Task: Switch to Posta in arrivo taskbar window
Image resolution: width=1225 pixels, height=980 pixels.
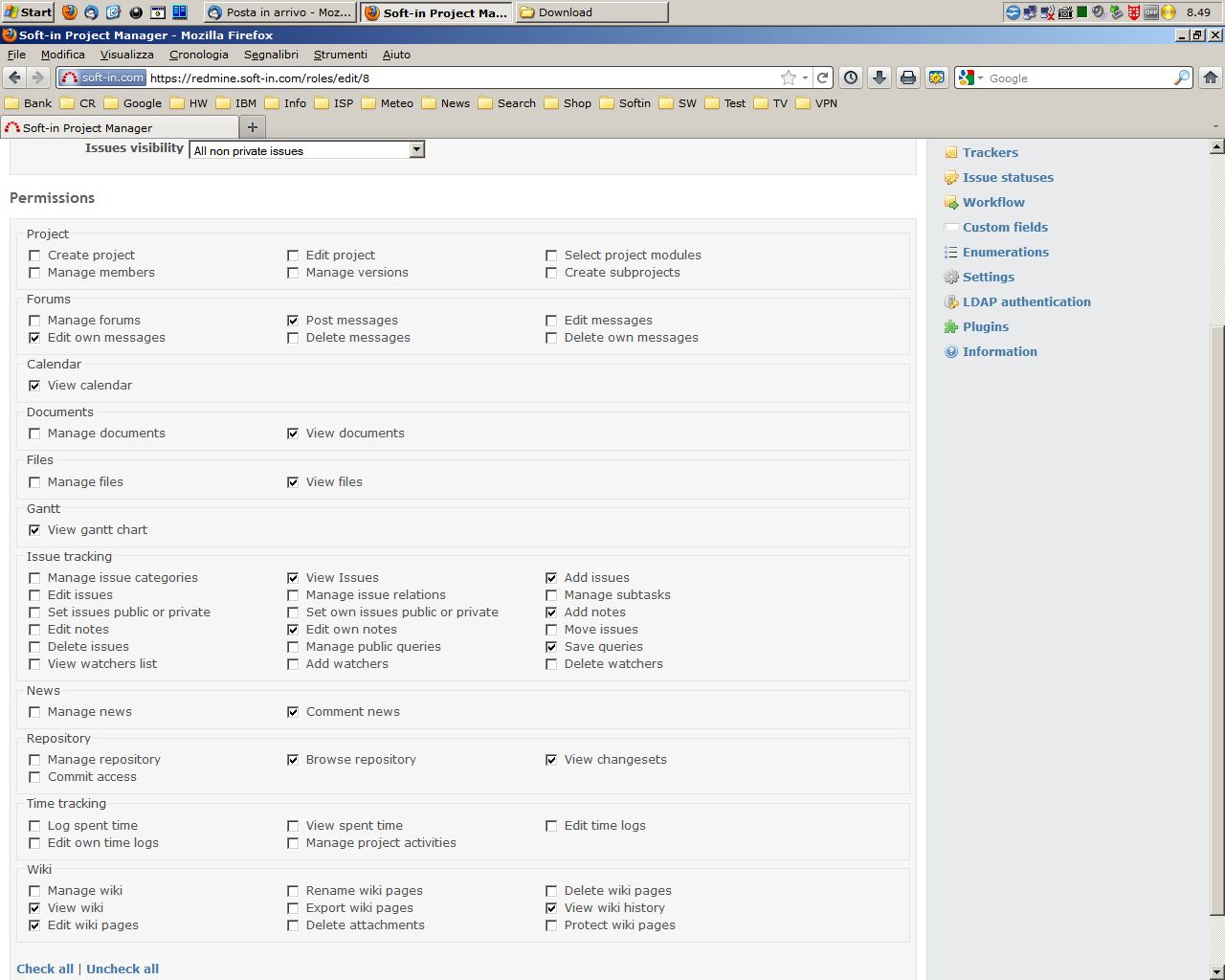Action: (x=279, y=12)
